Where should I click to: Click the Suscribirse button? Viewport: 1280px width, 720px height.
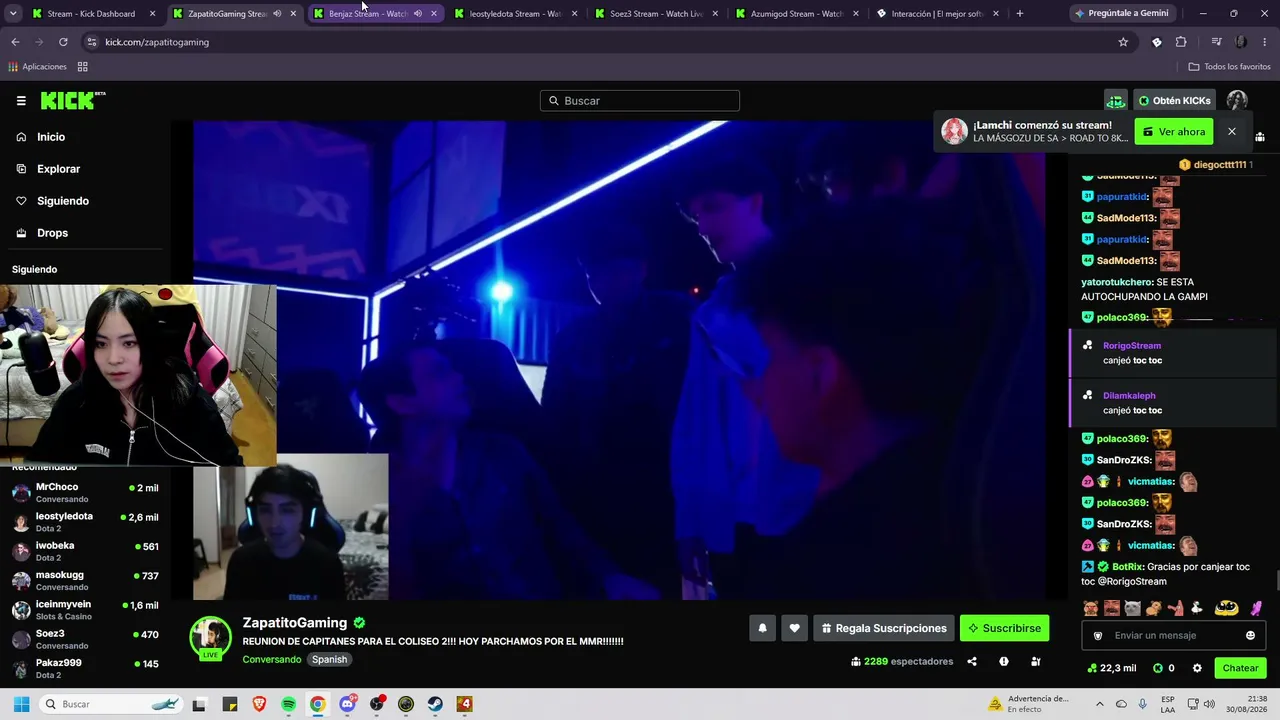pos(1004,628)
